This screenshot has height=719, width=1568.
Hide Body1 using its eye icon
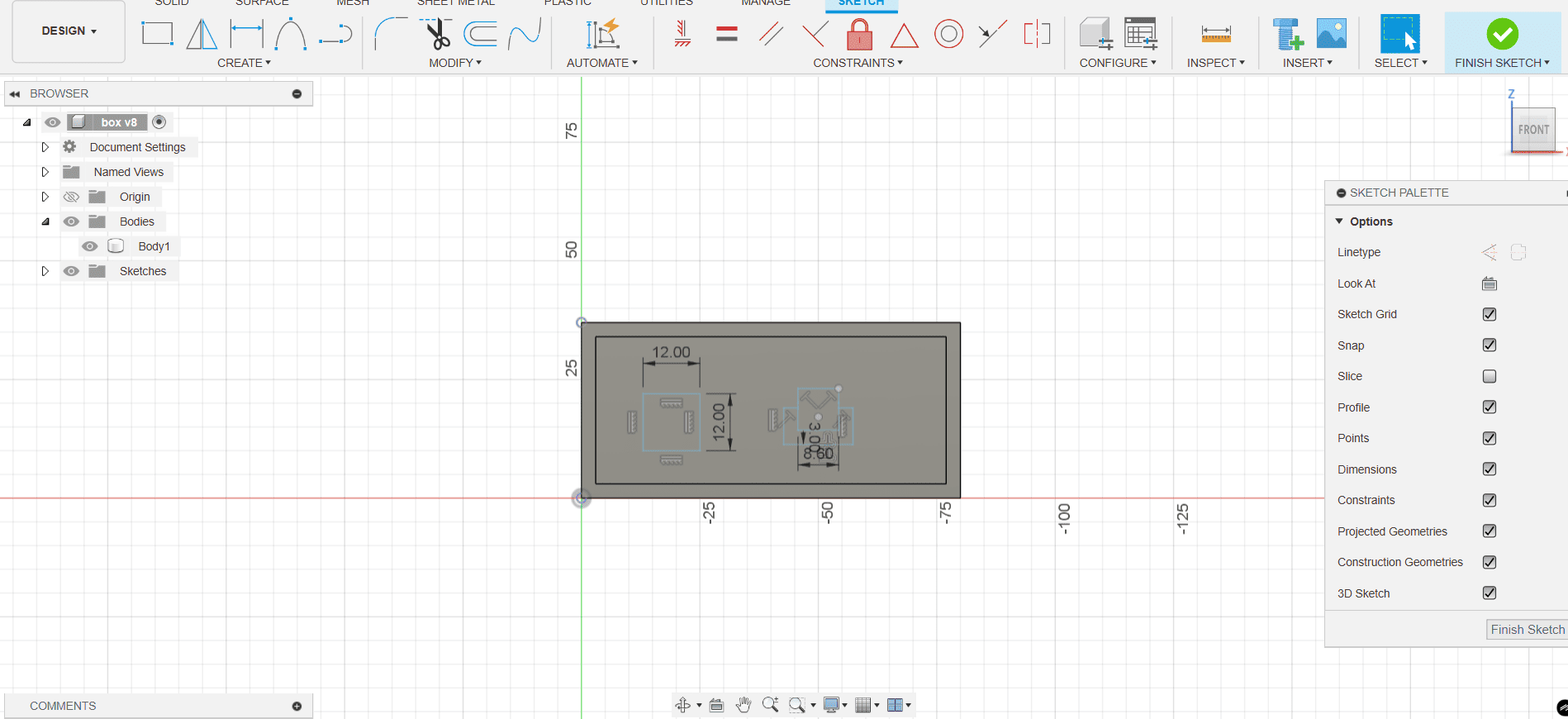click(90, 246)
